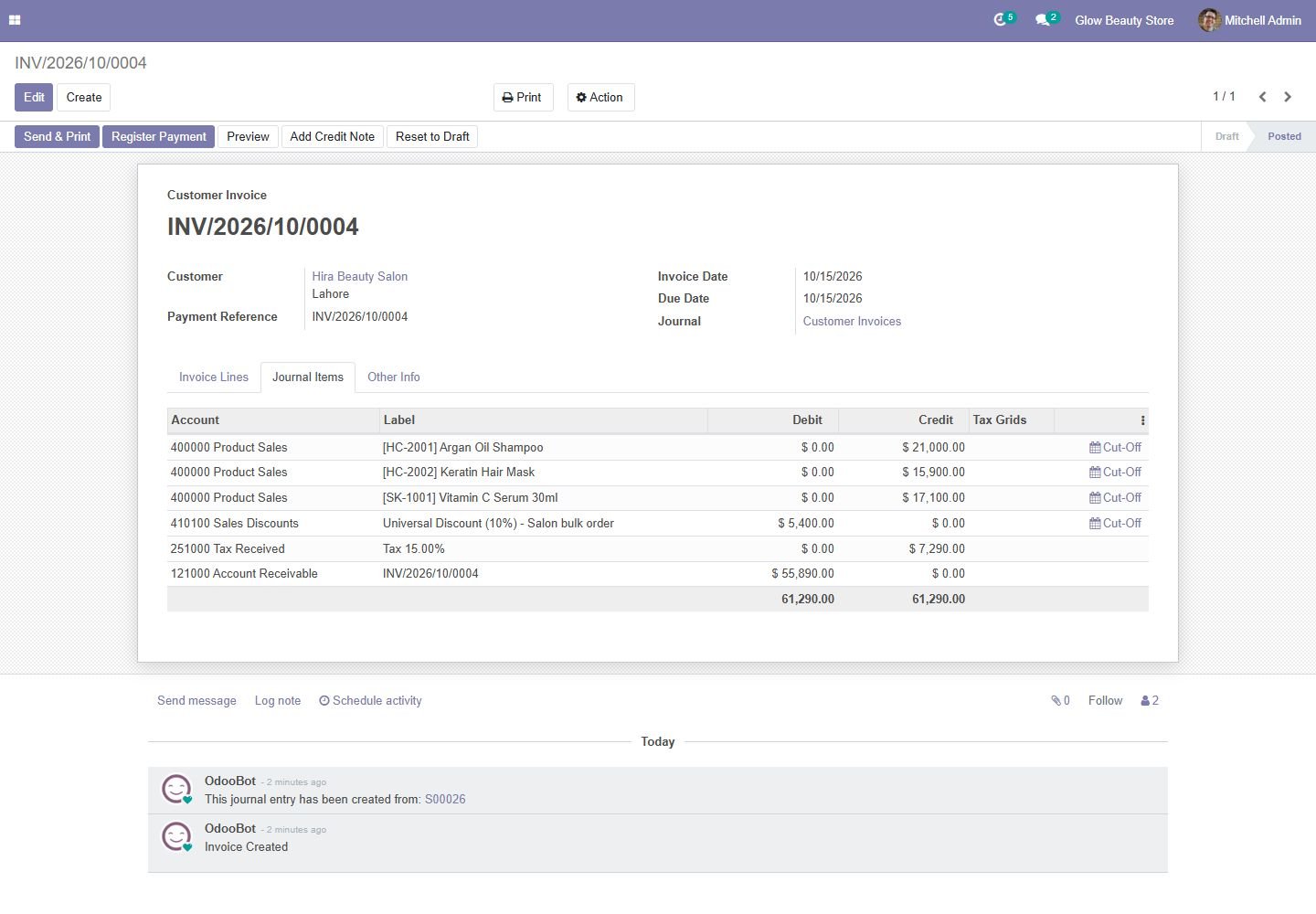The height and width of the screenshot is (914, 1316).
Task: Click Mitchell Admin avatar picture
Action: click(x=1209, y=20)
